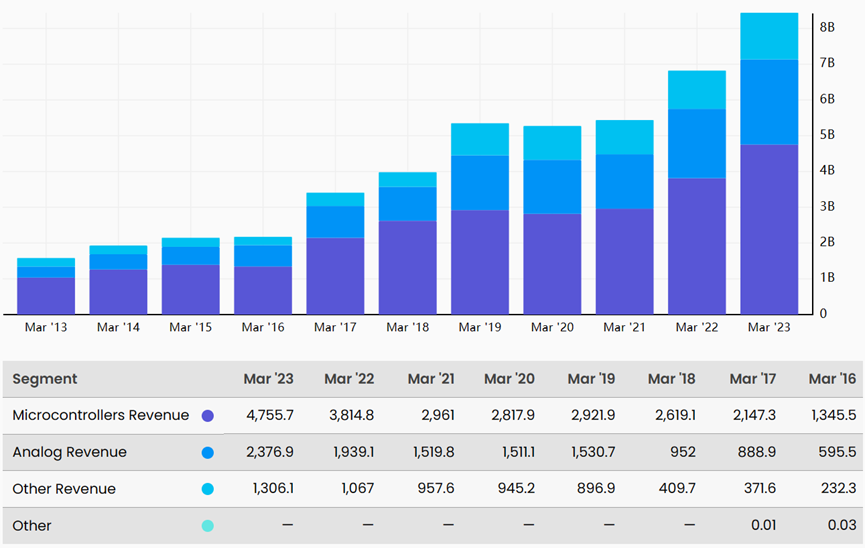Click the Analog Revenue blue legend dot
This screenshot has width=865, height=548.
pos(207,453)
